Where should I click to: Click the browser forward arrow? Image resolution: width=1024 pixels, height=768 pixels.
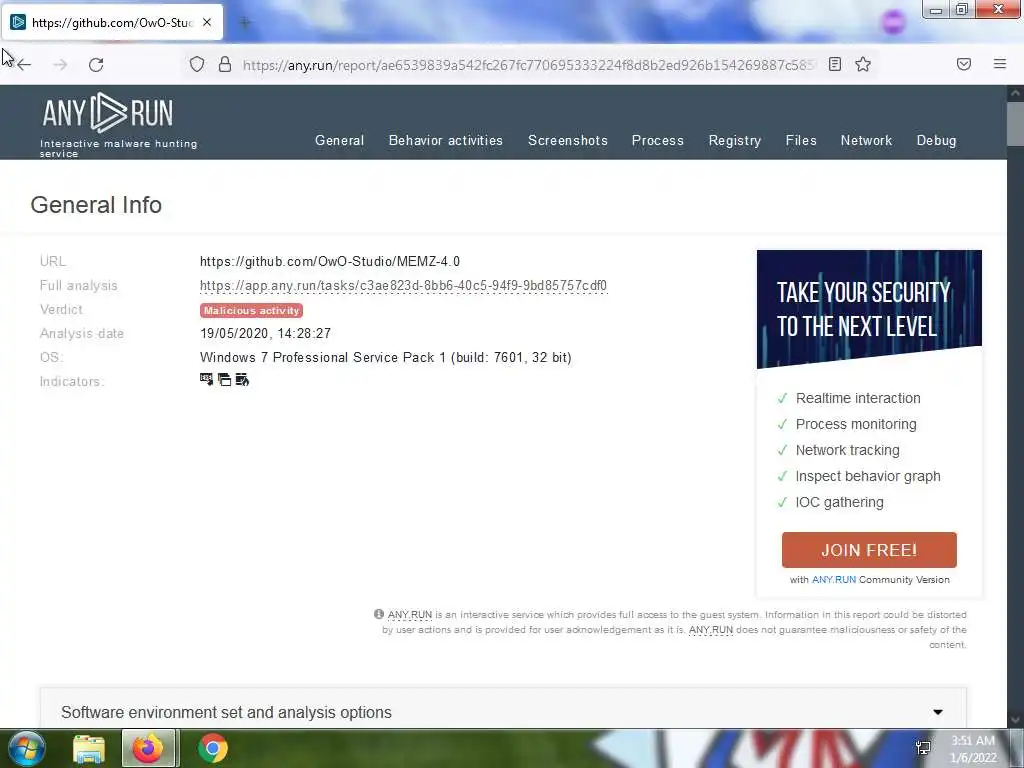(x=60, y=64)
